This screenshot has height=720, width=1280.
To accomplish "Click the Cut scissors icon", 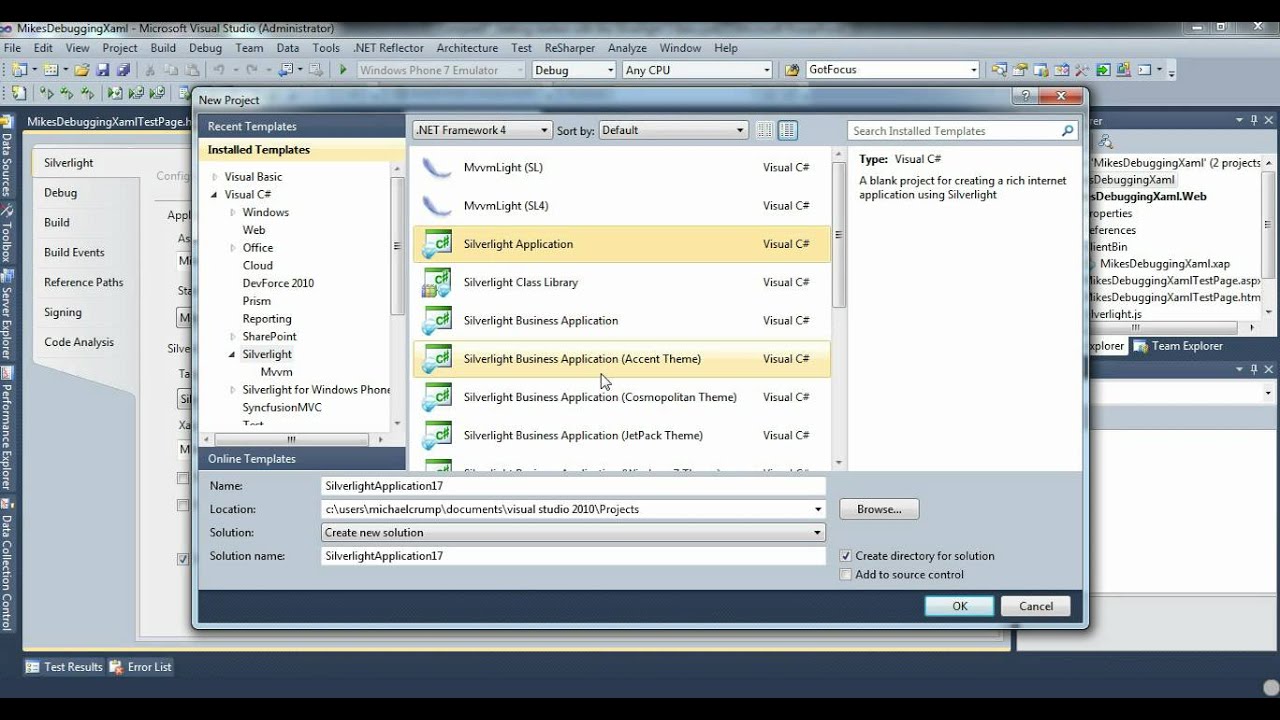I will [150, 70].
